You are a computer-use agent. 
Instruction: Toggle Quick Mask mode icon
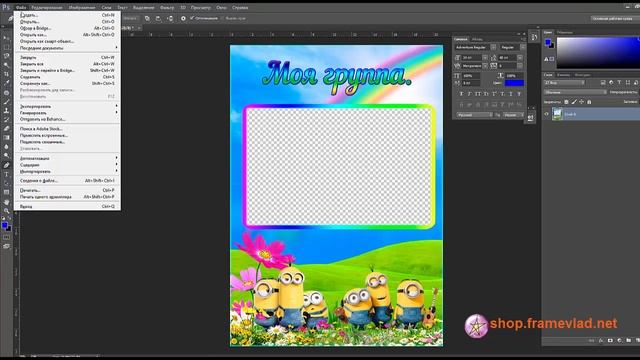coord(6,237)
